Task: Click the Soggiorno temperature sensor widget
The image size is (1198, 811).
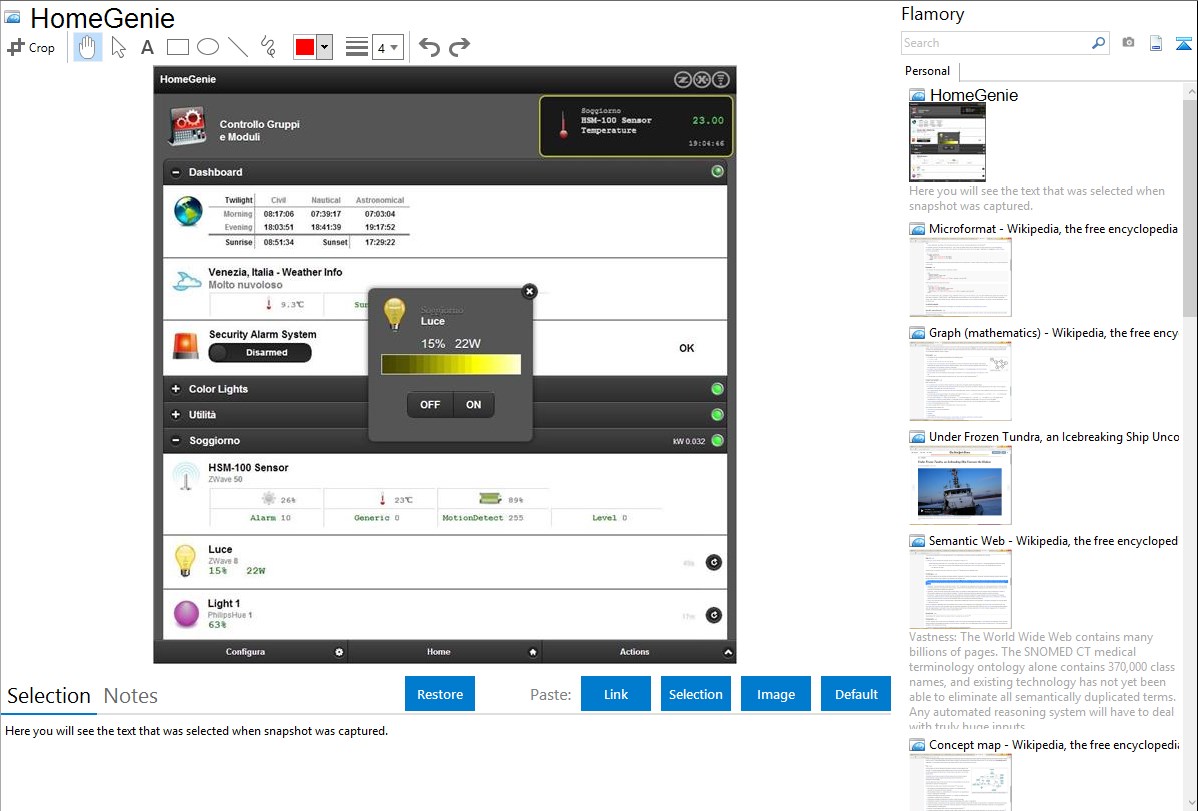Action: click(636, 126)
